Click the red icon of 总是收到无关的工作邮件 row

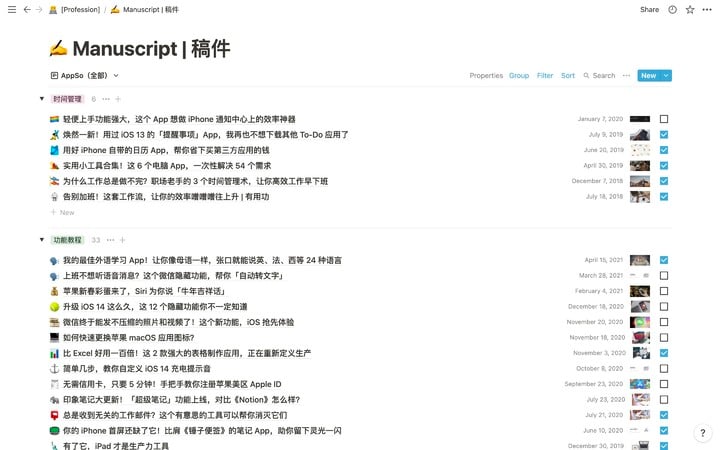click(x=54, y=416)
